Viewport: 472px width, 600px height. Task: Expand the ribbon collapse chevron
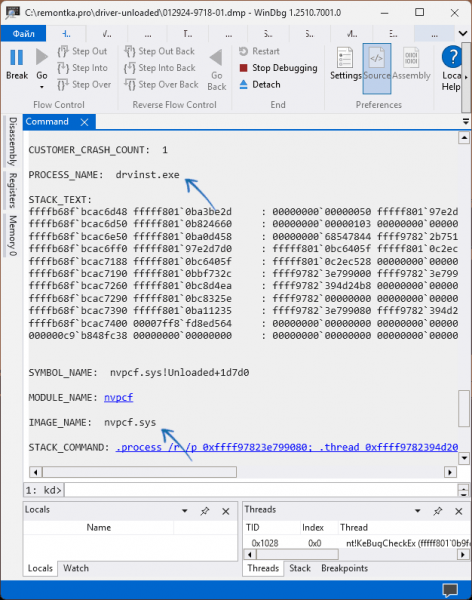(463, 34)
